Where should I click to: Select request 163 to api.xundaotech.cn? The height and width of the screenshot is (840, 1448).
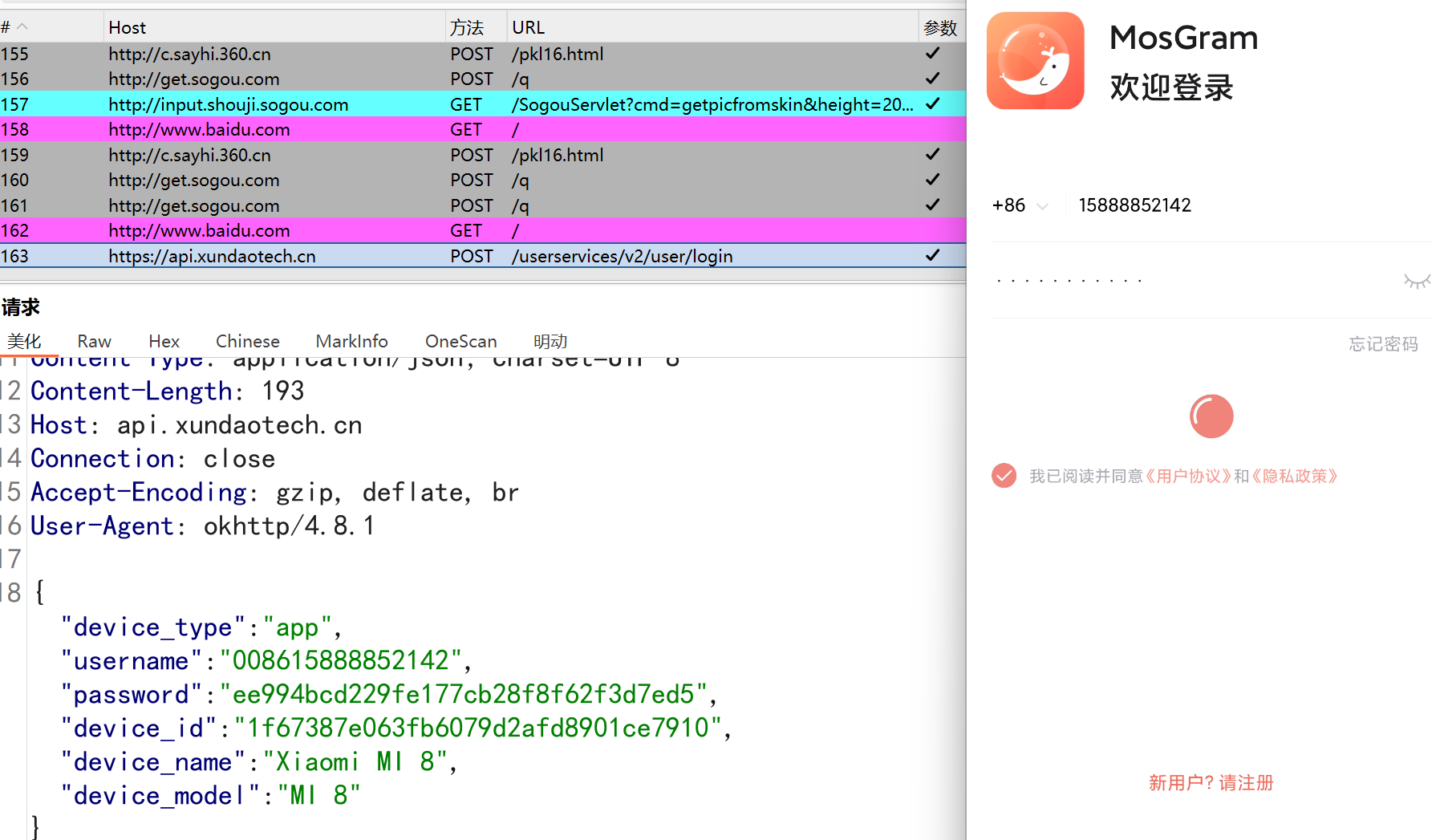(212, 256)
